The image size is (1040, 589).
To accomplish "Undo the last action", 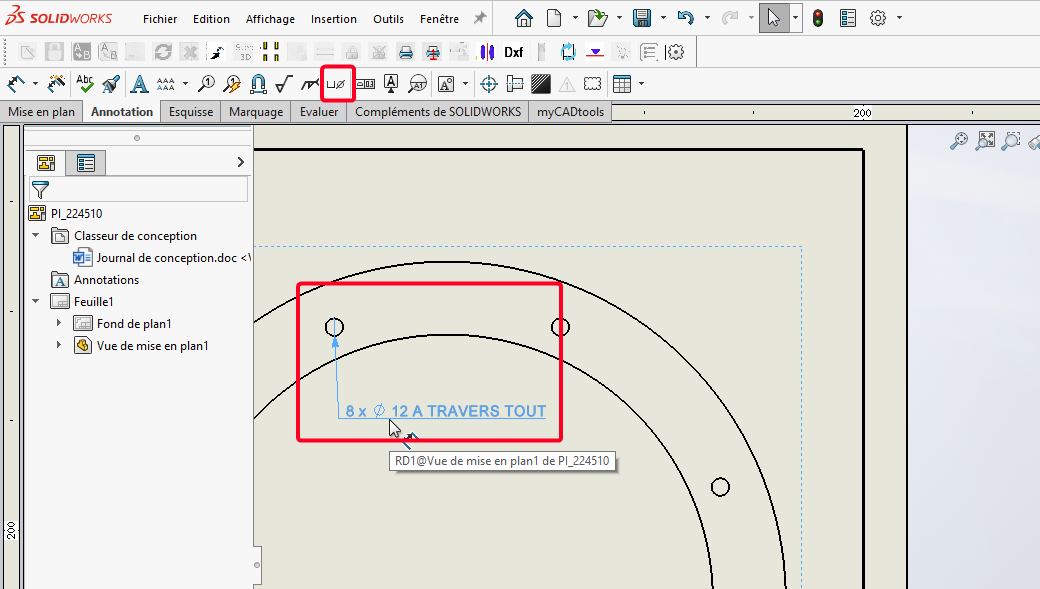I will [685, 19].
